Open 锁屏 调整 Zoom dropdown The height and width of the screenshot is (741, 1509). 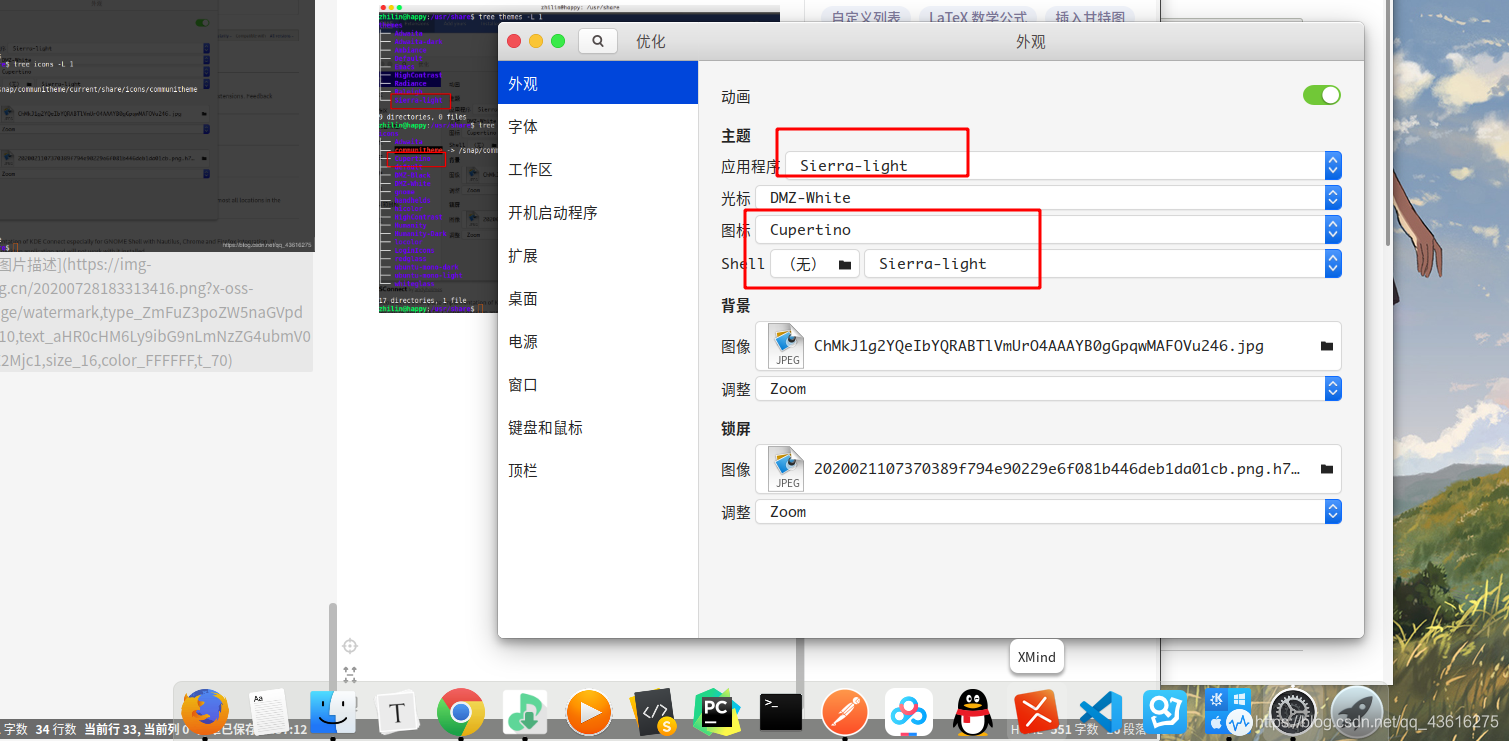point(1048,512)
